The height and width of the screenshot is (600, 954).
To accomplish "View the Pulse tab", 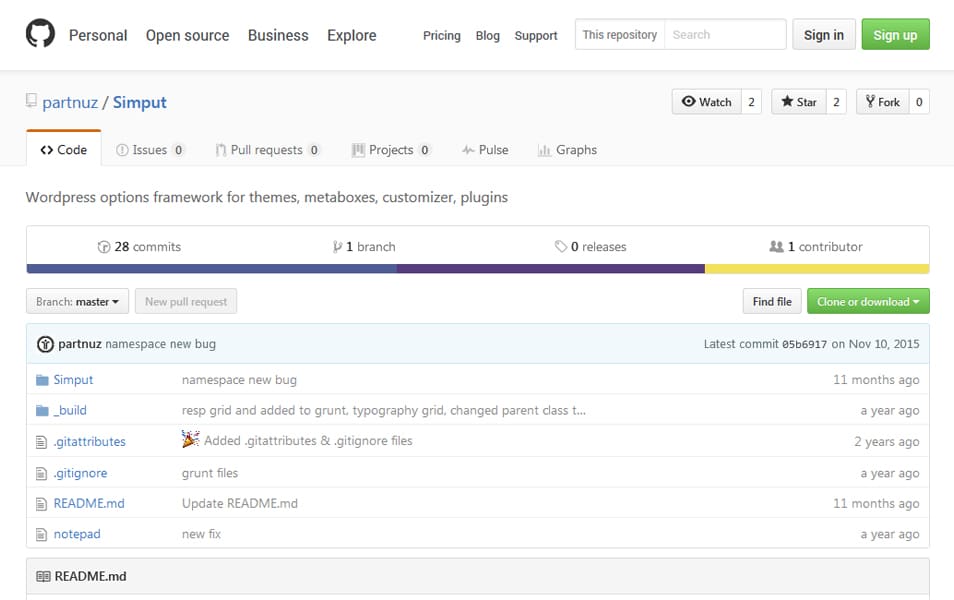I will (x=485, y=150).
